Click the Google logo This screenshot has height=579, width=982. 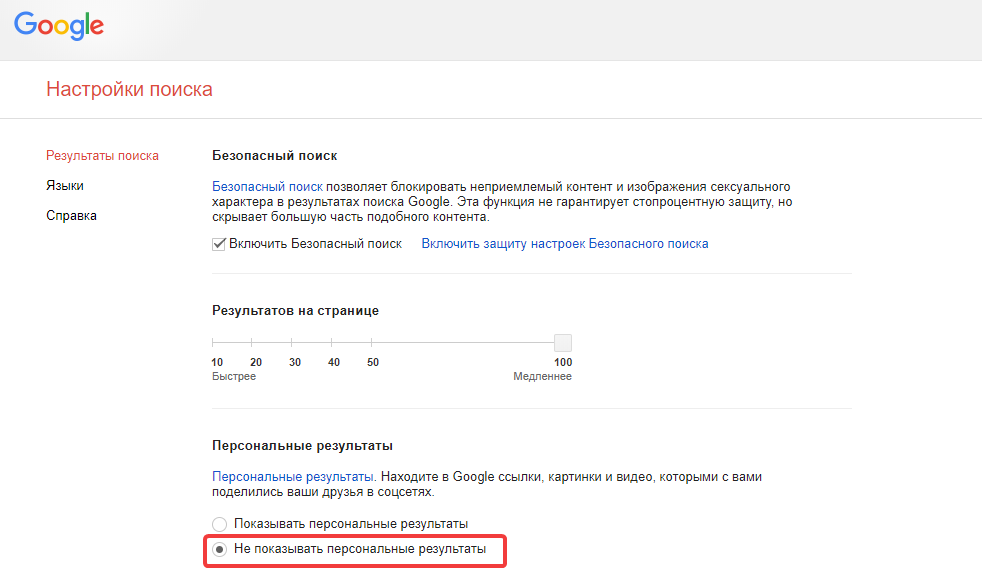click(x=58, y=27)
